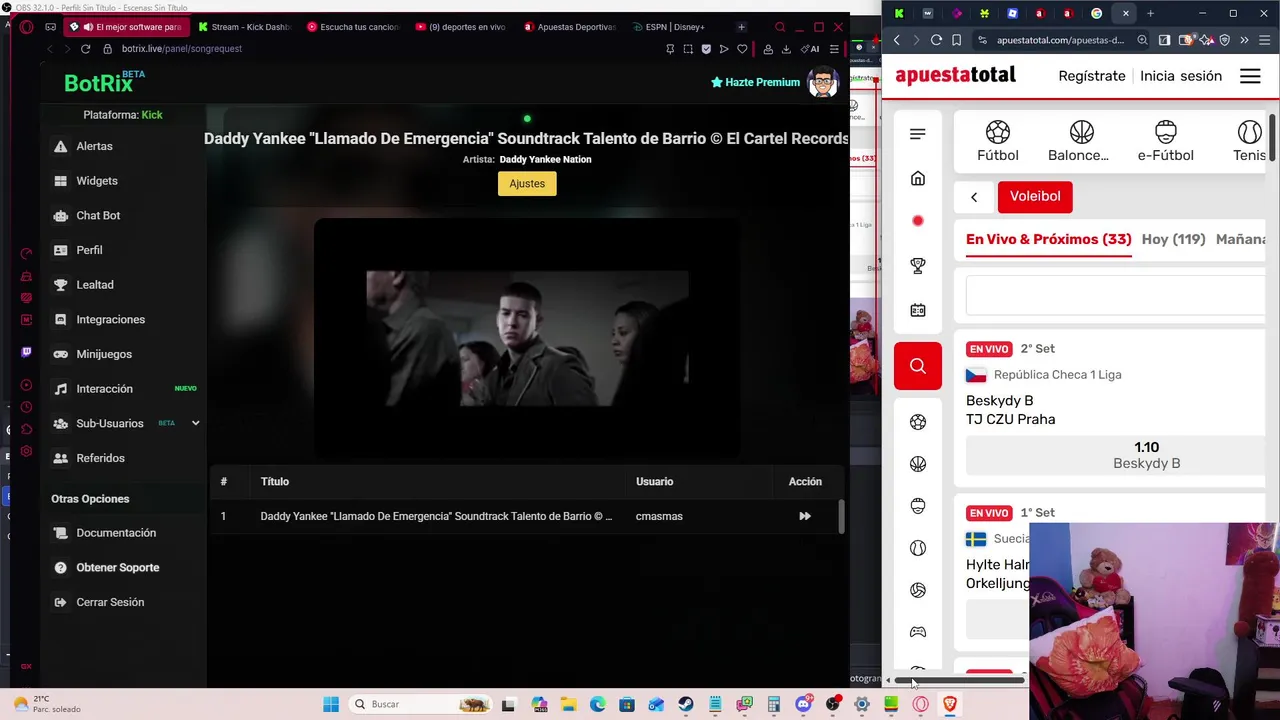Screen dimensions: 1280x720
Task: Expand the Sub-Usuarios submenu chevron
Action: [195, 423]
